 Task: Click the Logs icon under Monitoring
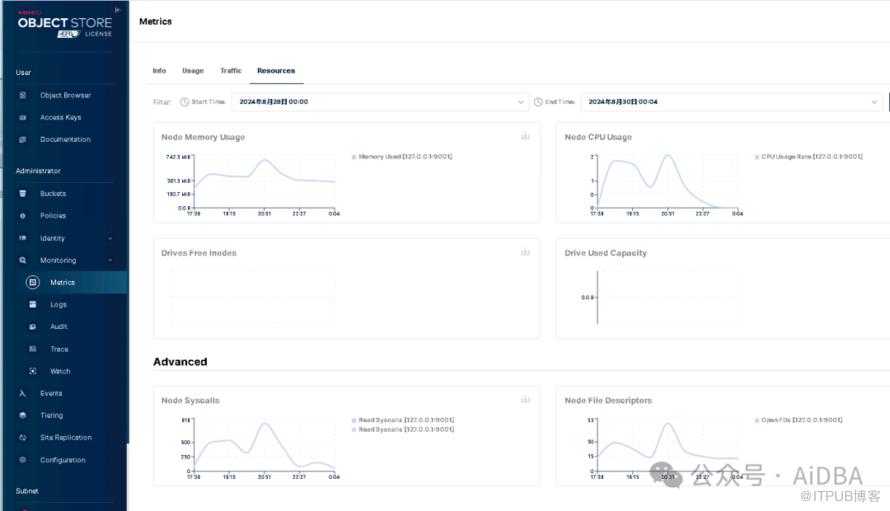pos(32,304)
